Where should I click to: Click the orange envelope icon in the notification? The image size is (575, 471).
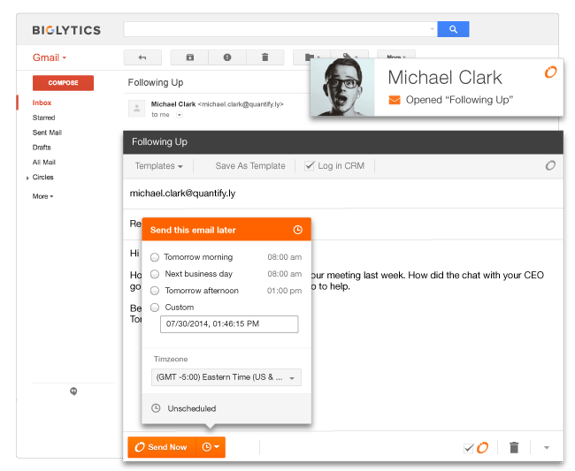[394, 100]
